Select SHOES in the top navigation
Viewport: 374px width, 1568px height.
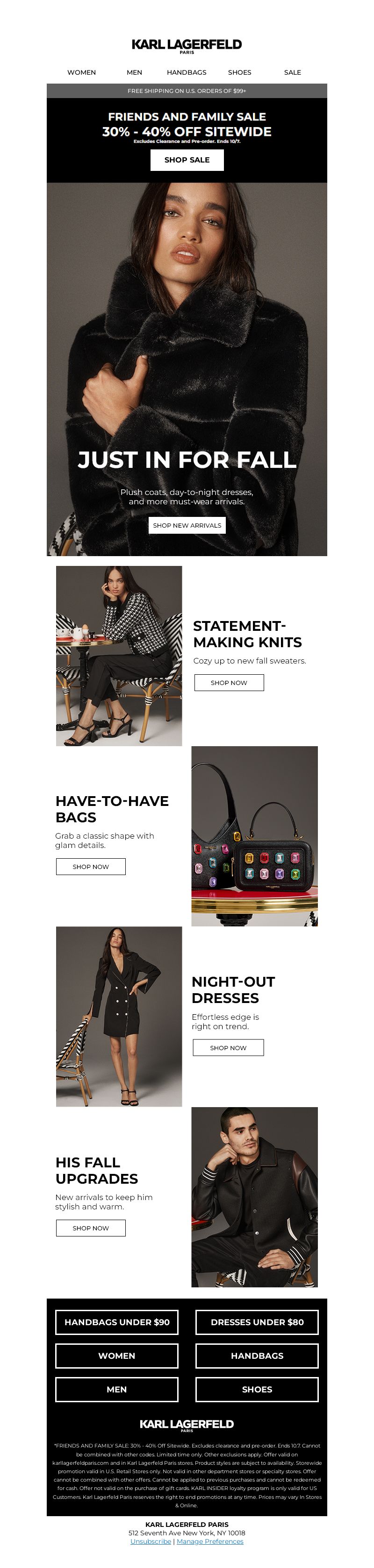pyautogui.click(x=239, y=72)
